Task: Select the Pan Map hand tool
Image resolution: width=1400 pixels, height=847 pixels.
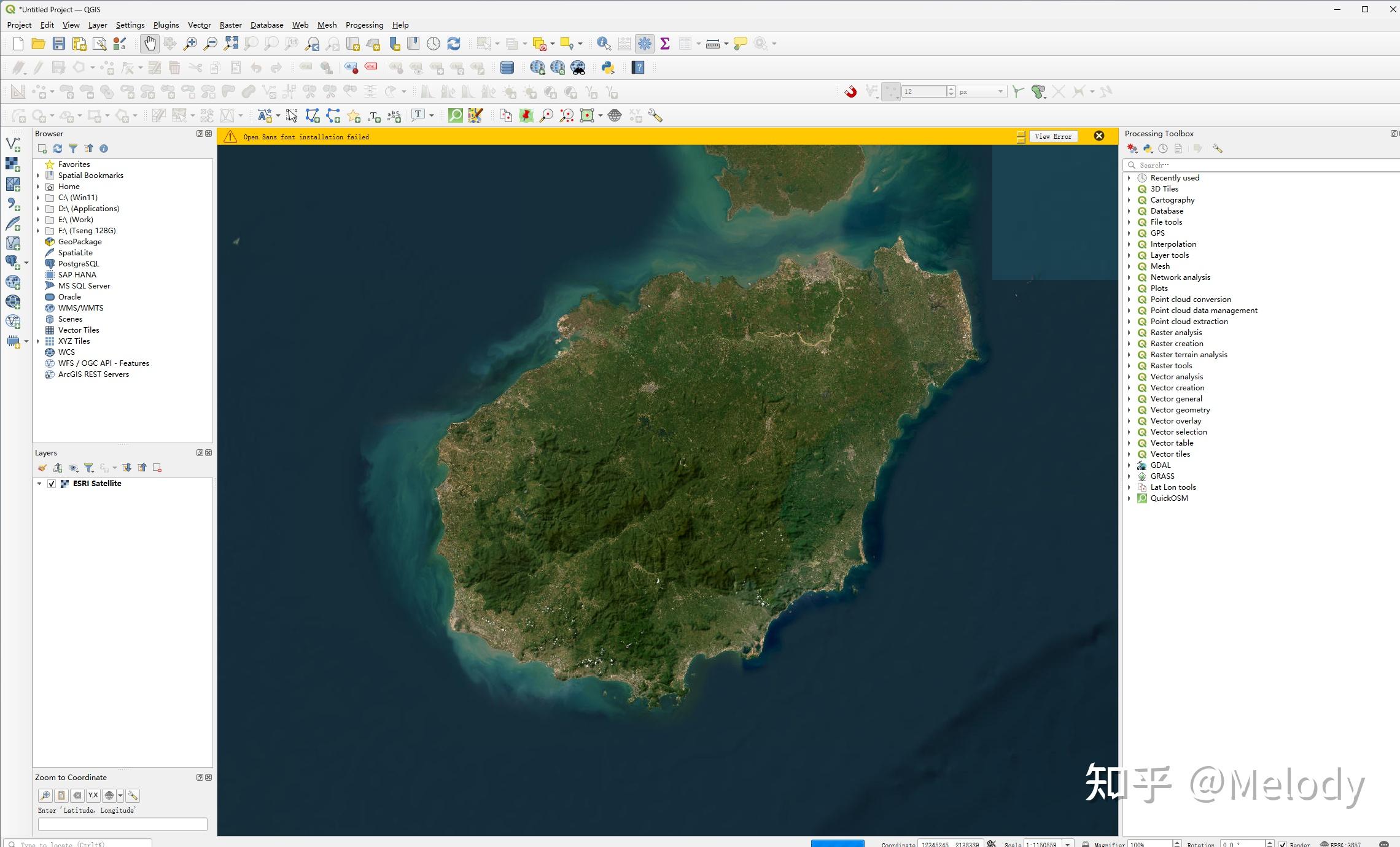Action: point(149,44)
